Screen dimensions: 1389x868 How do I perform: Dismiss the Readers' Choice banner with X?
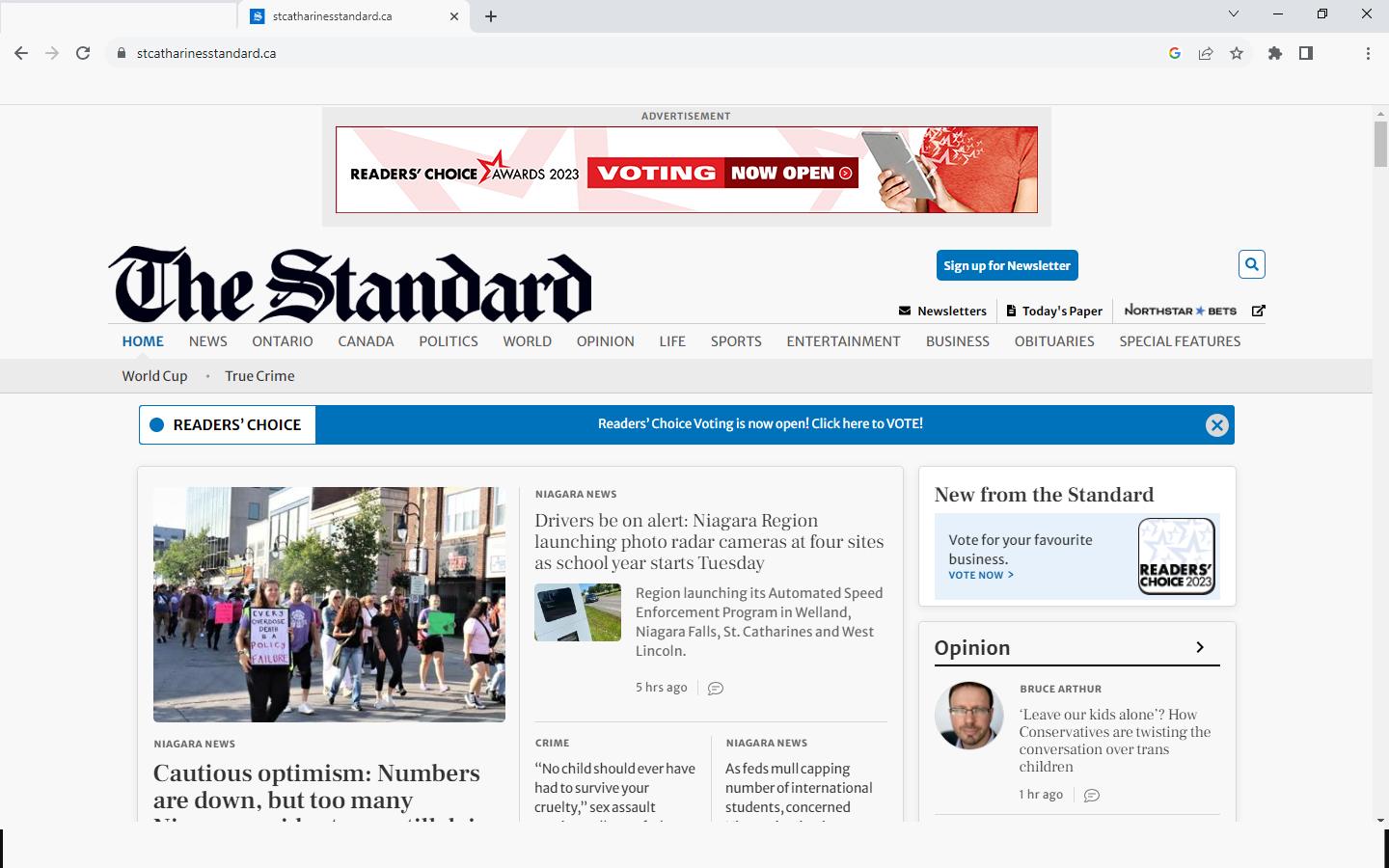1216,425
